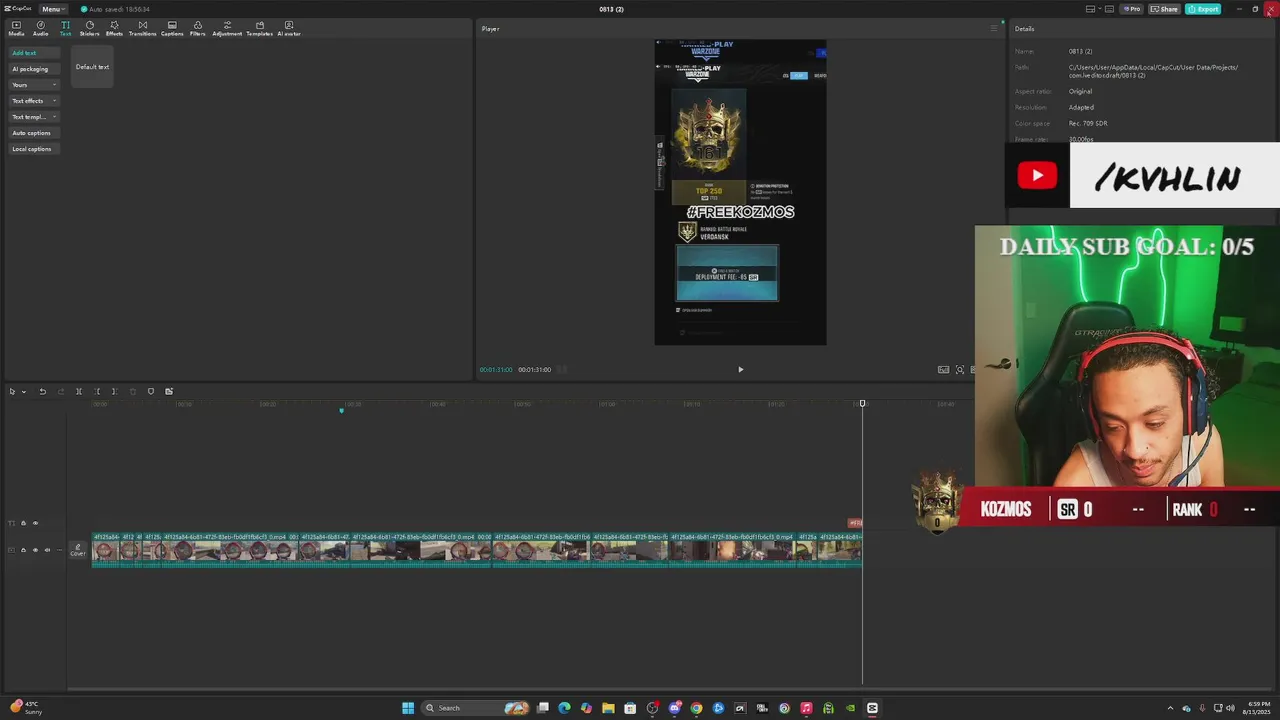Lock the text track
The image size is (1280, 720).
click(x=24, y=523)
